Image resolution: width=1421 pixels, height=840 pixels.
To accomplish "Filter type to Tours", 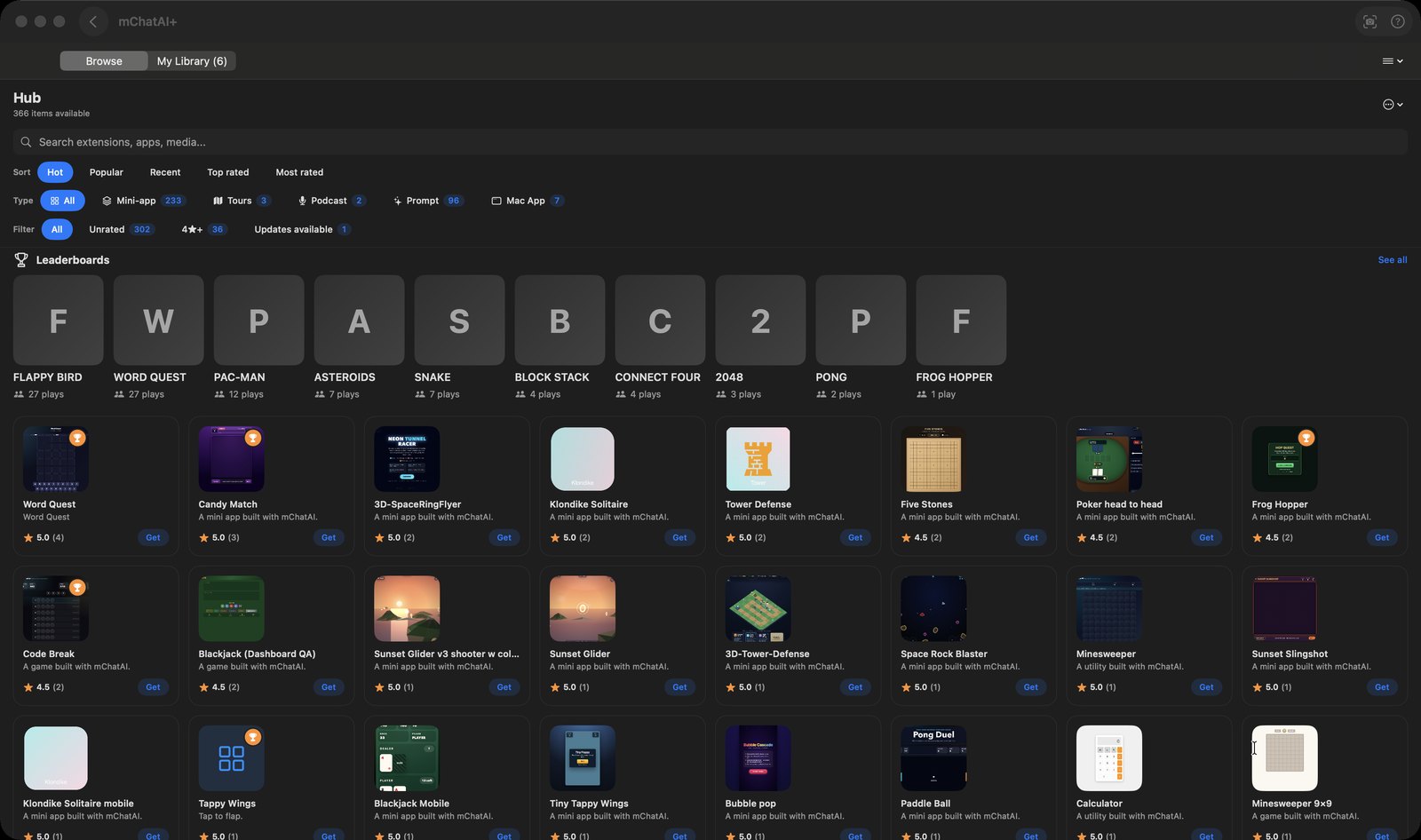I will pos(241,201).
